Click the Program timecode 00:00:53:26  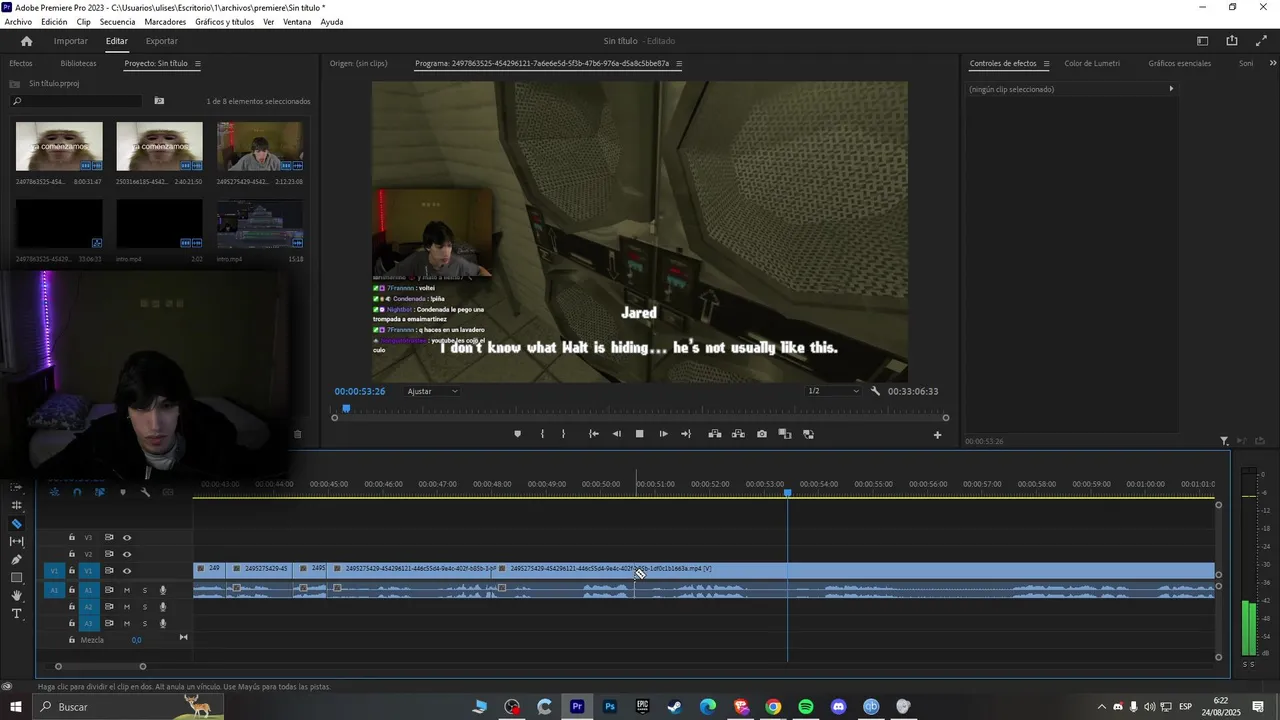click(x=360, y=391)
